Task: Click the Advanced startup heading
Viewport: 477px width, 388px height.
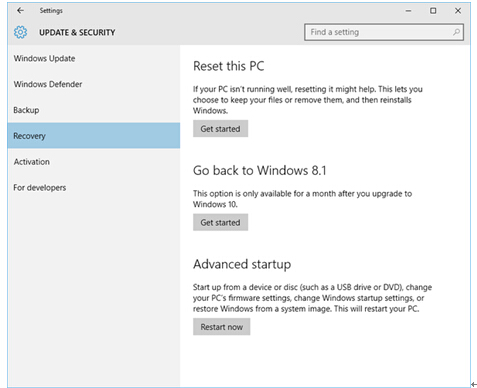Action: coord(242,264)
